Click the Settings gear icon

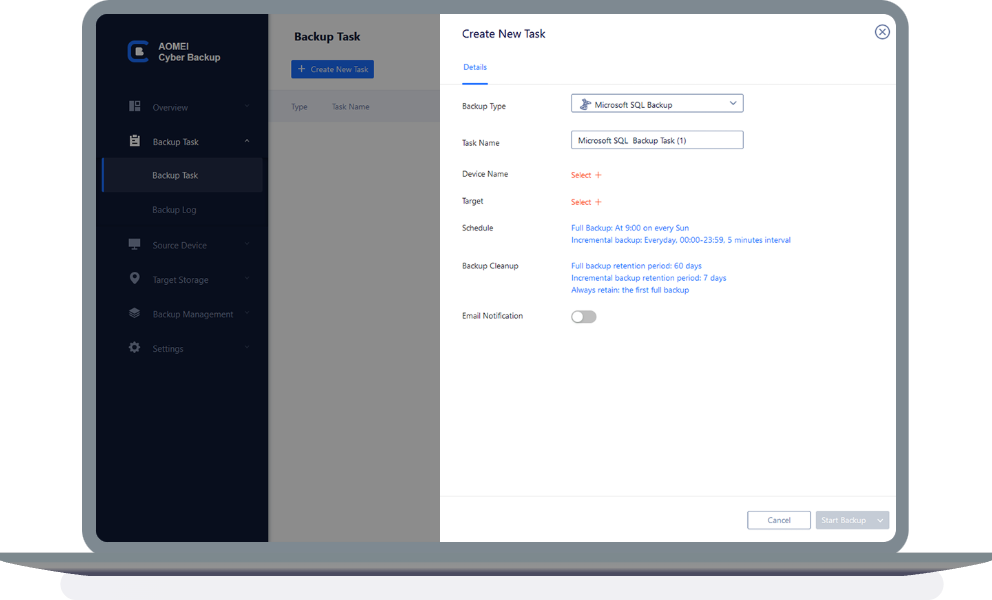click(135, 348)
